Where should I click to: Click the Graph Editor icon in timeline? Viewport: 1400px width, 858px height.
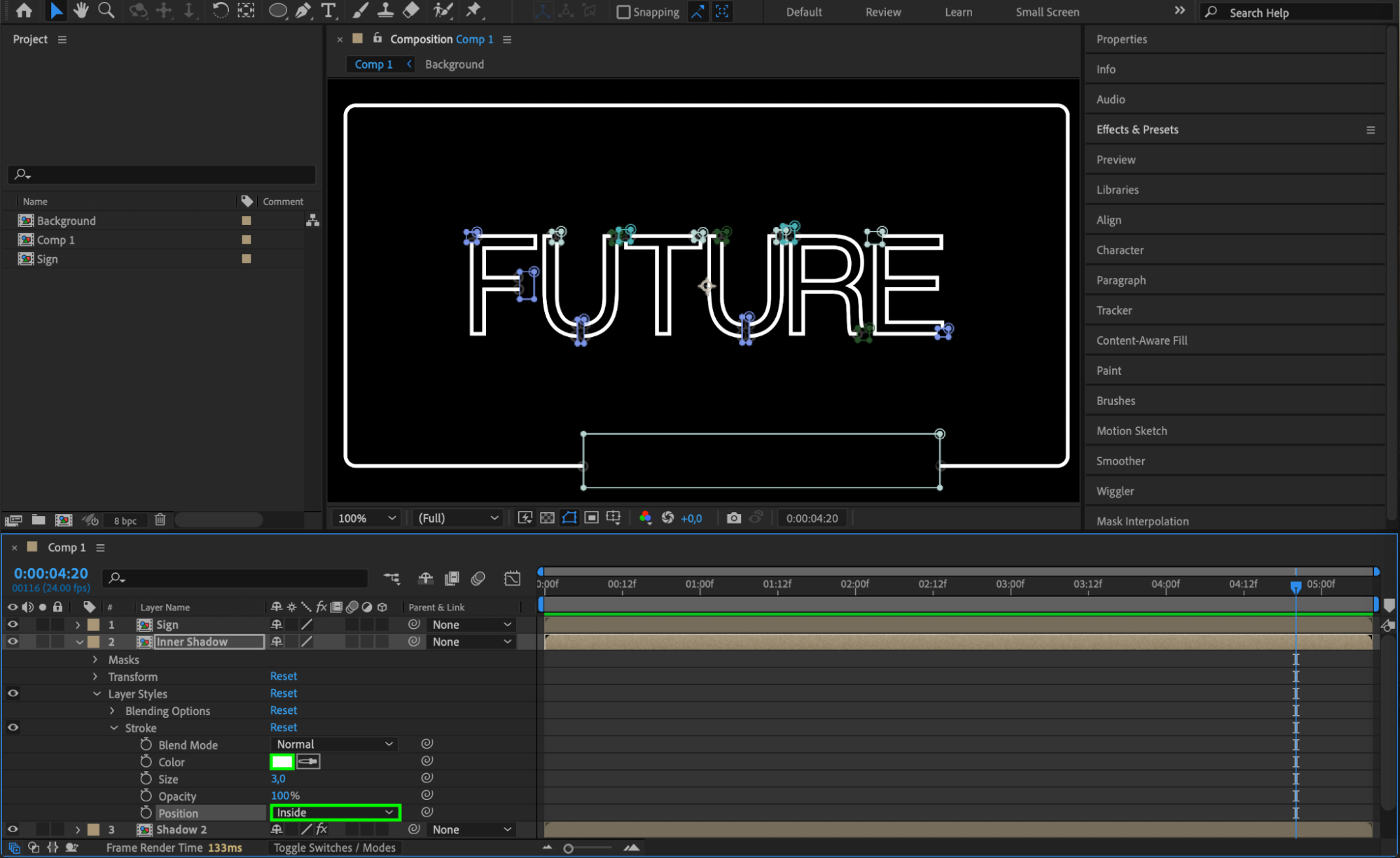(513, 579)
